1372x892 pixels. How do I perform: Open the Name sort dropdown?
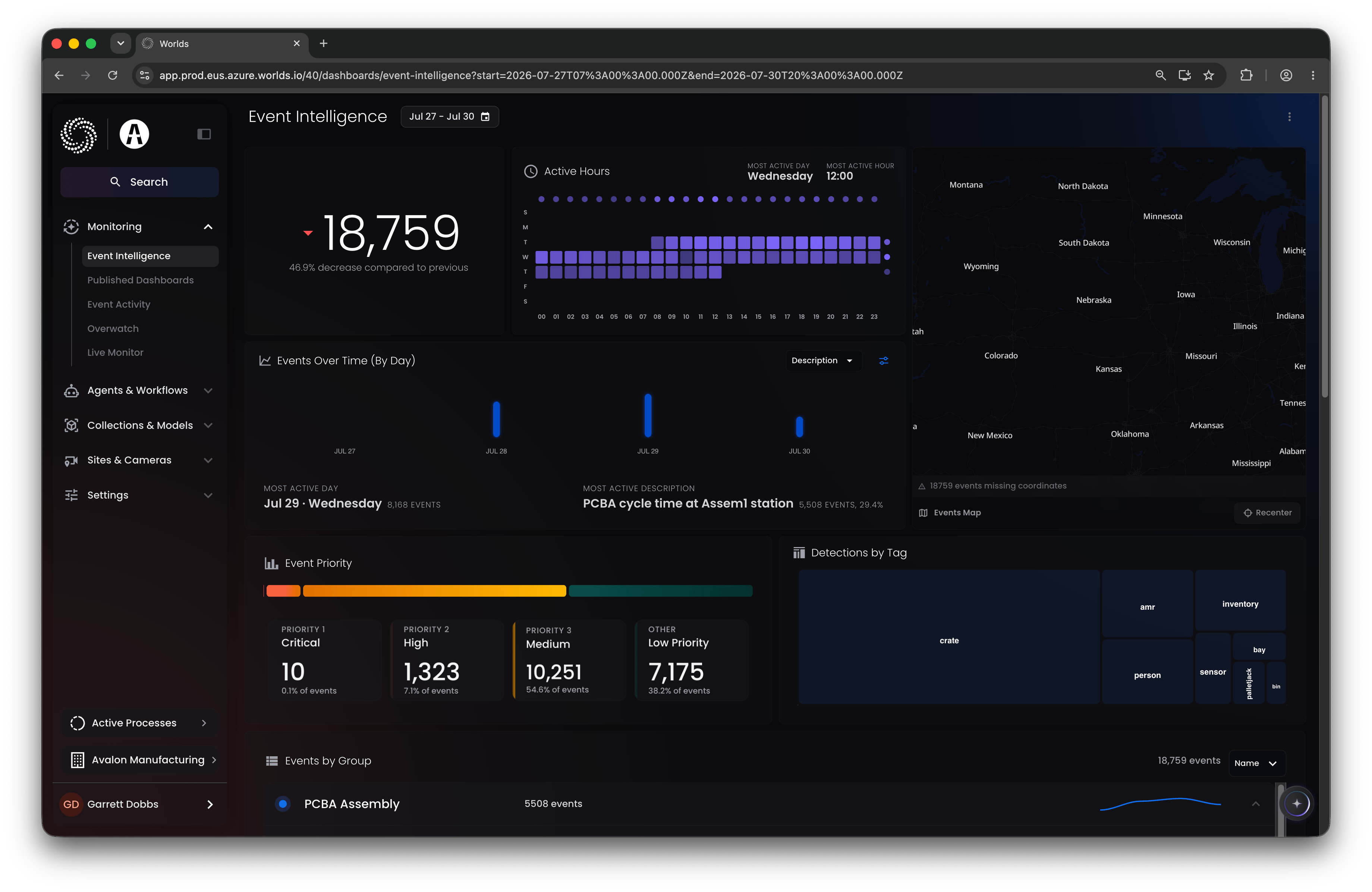pos(1257,763)
